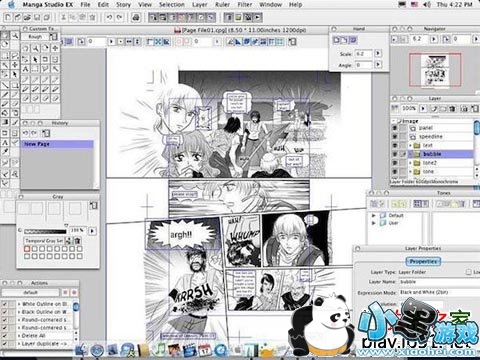Click the Layer Name field containing bubble
Image resolution: width=480 pixels, height=360 pixels.
click(x=439, y=282)
